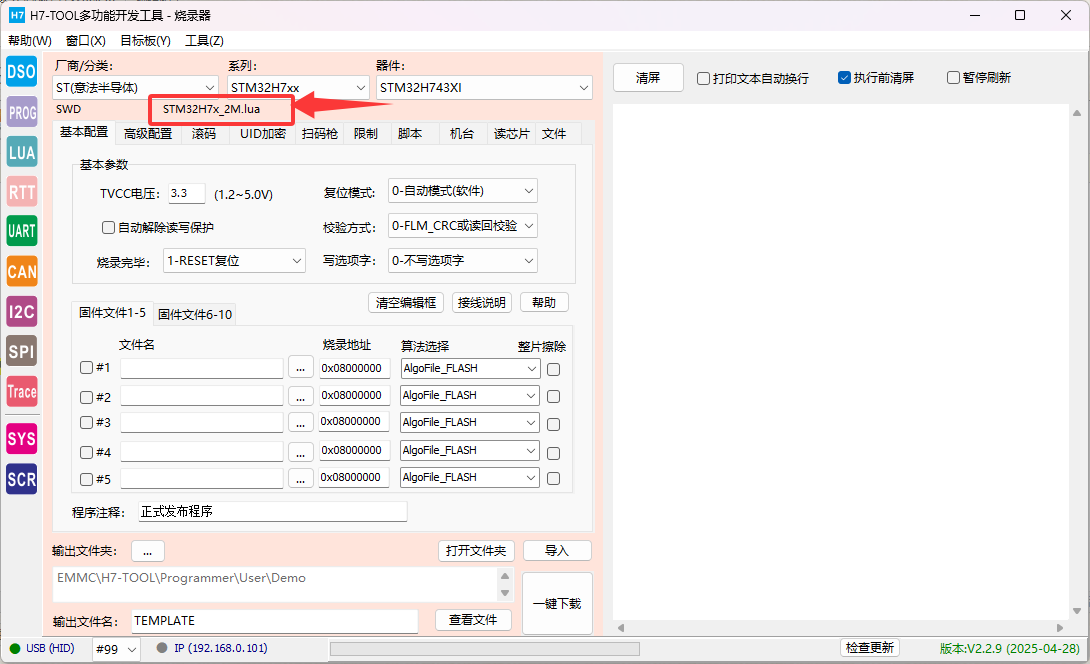This screenshot has width=1090, height=664.
Task: Click the 清空编辑框 button
Action: [406, 302]
